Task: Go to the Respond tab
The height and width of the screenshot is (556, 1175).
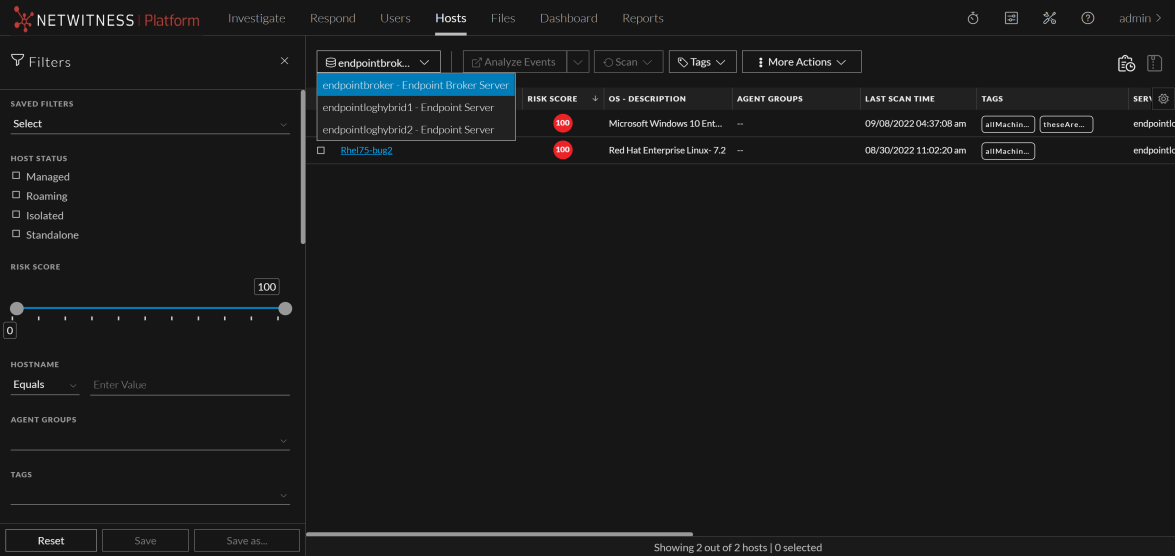Action: coord(333,18)
